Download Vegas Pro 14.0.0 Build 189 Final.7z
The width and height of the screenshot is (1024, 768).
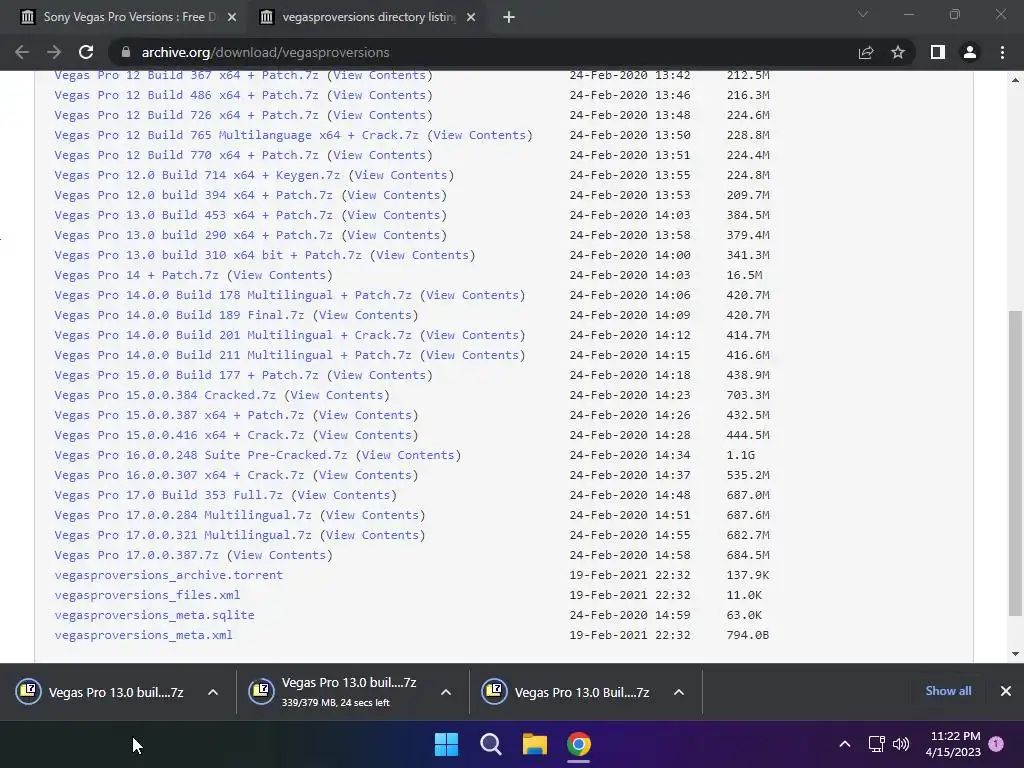click(179, 315)
